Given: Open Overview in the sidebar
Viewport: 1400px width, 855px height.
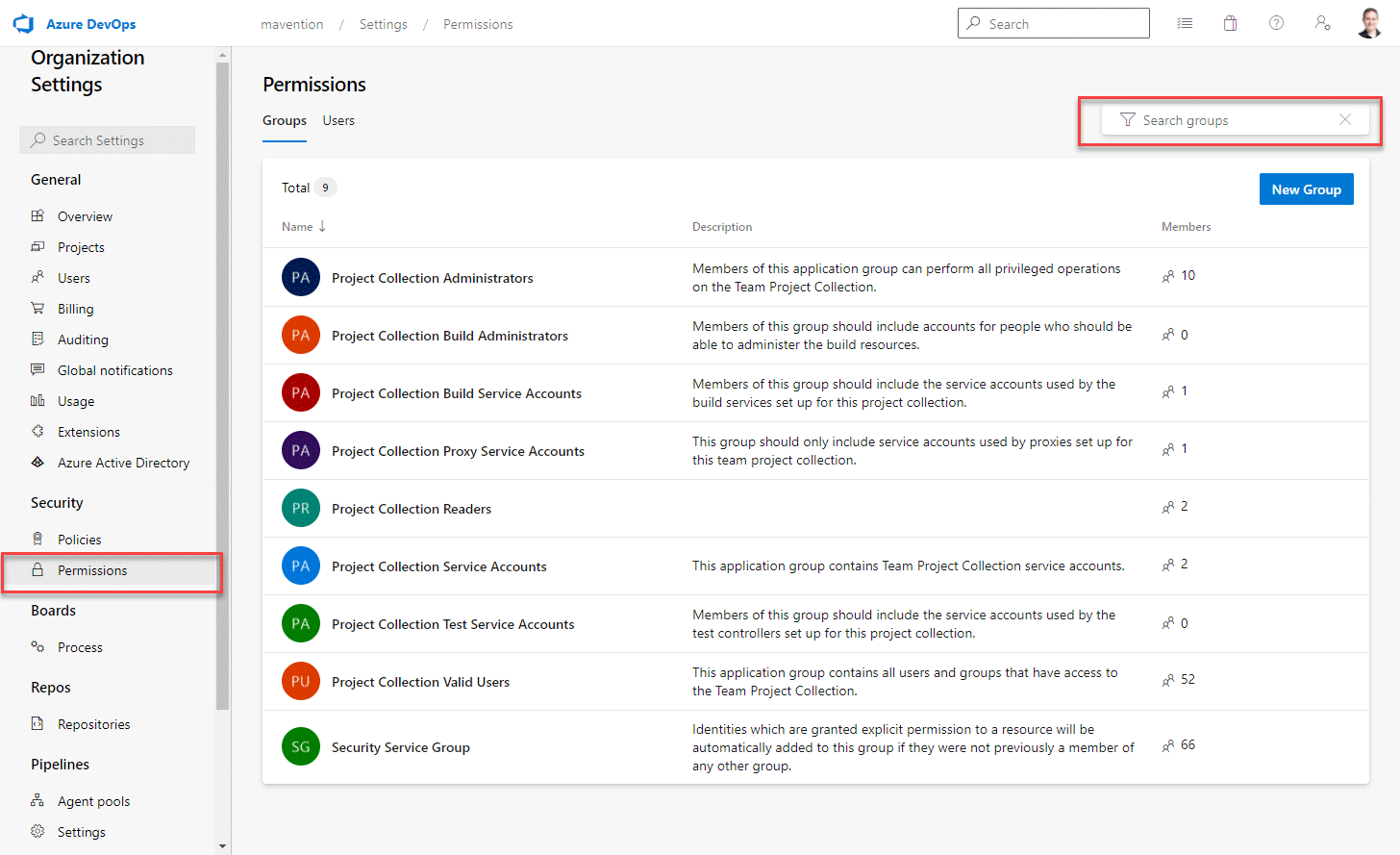Looking at the screenshot, I should pos(85,216).
